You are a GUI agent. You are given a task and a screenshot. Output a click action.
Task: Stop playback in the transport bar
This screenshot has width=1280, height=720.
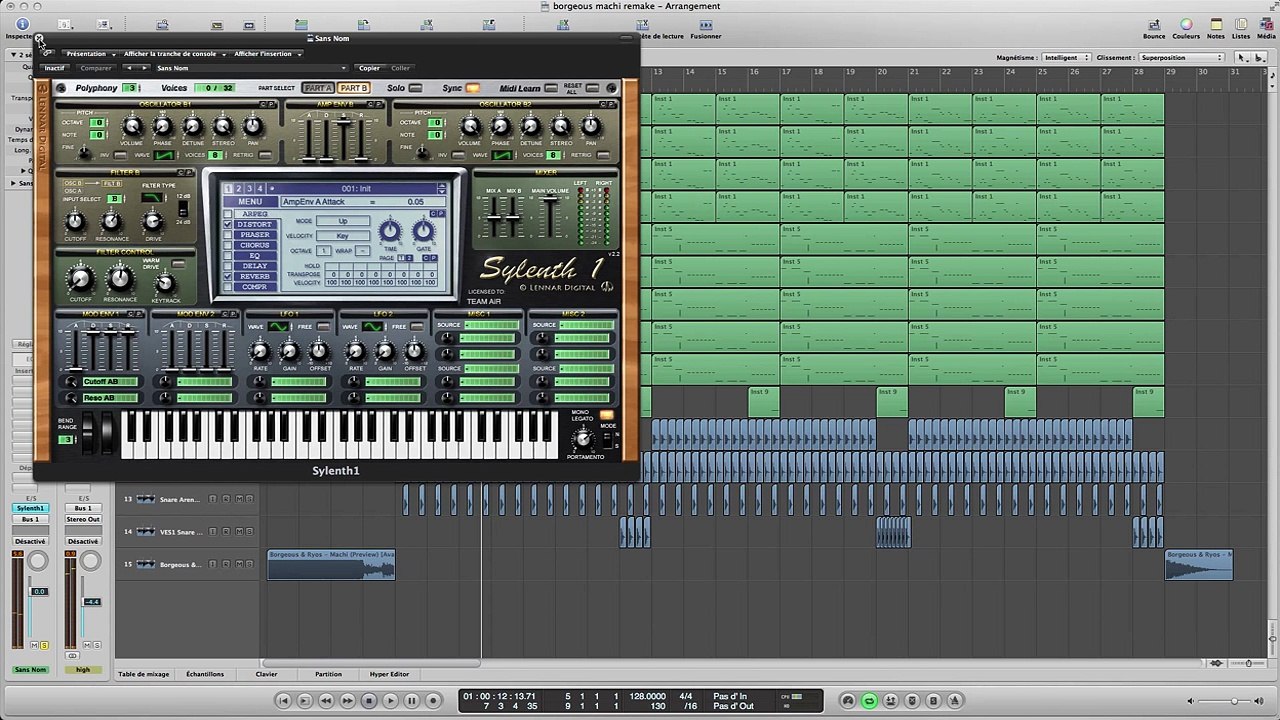click(368, 701)
